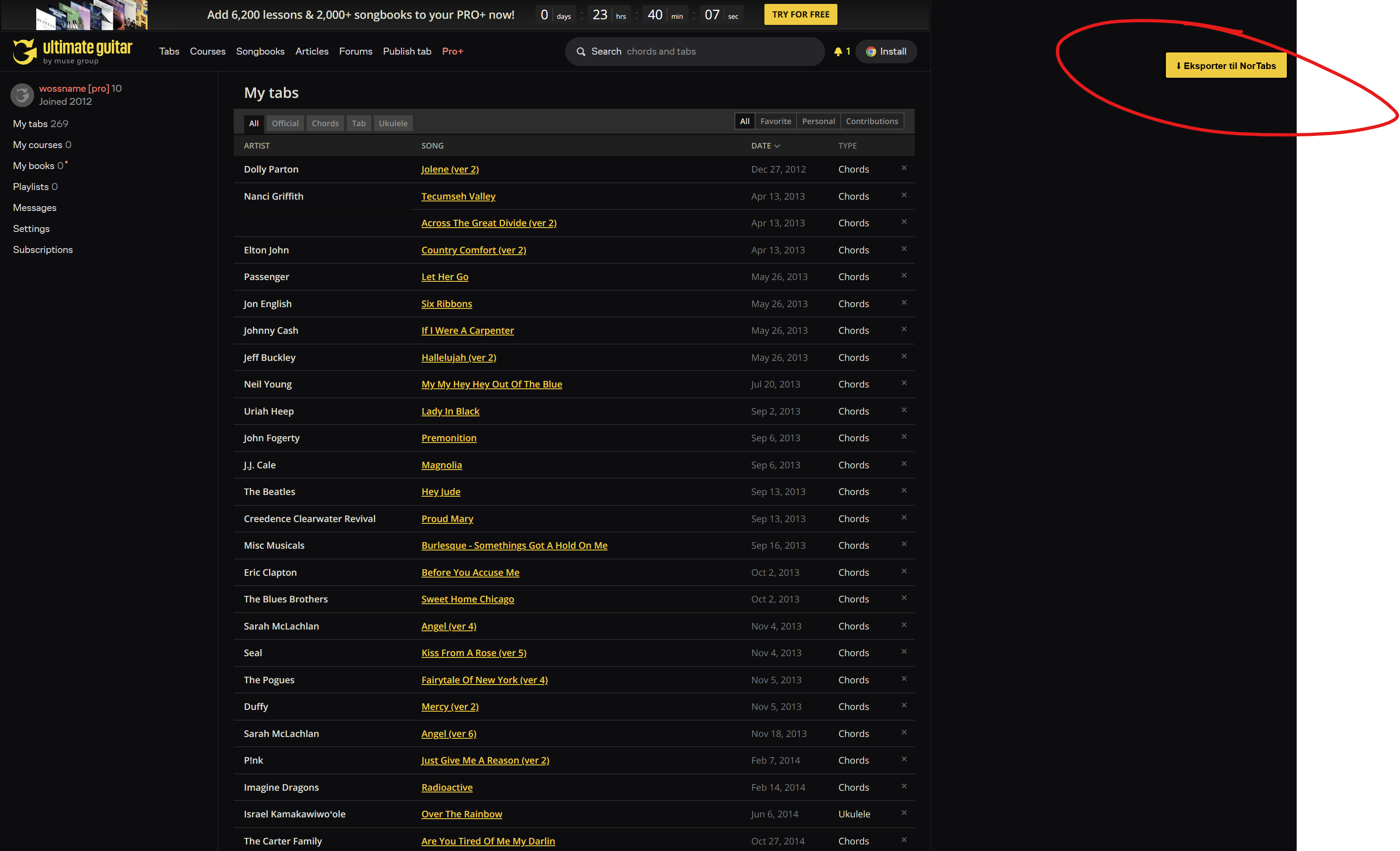Viewport: 1400px width, 851px height.
Task: Remove Jolene (ver 2) with its X icon
Action: [904, 168]
